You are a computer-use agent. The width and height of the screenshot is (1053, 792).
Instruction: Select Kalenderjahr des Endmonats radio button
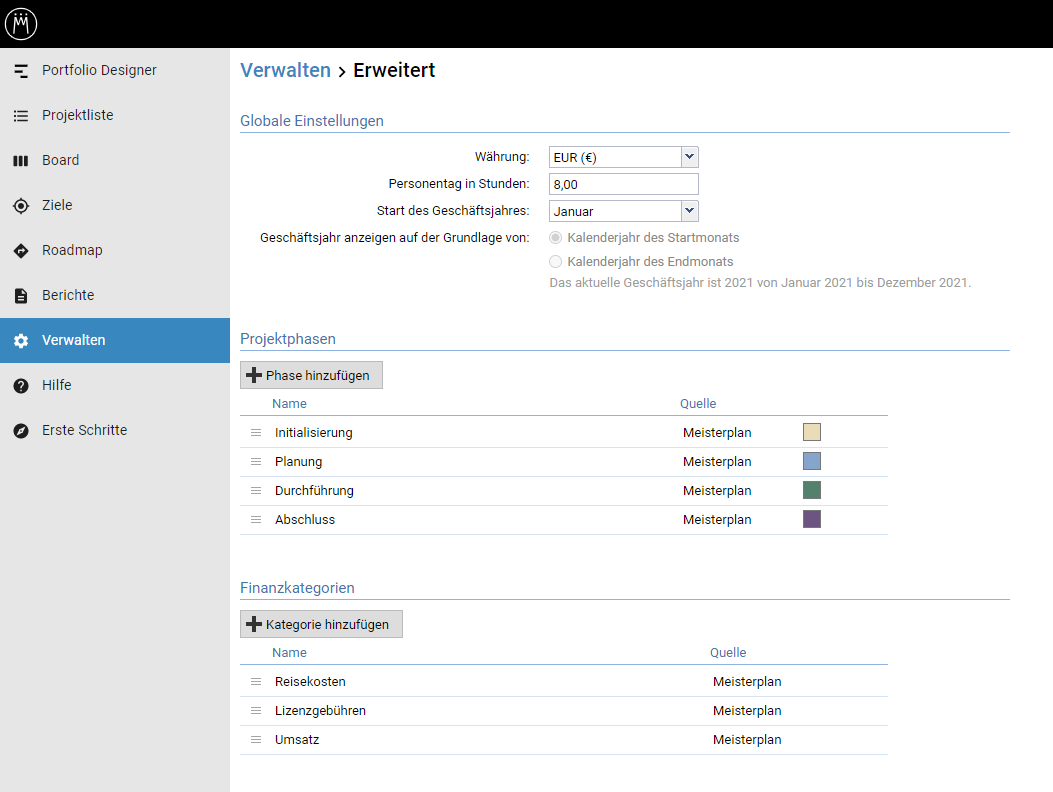556,262
